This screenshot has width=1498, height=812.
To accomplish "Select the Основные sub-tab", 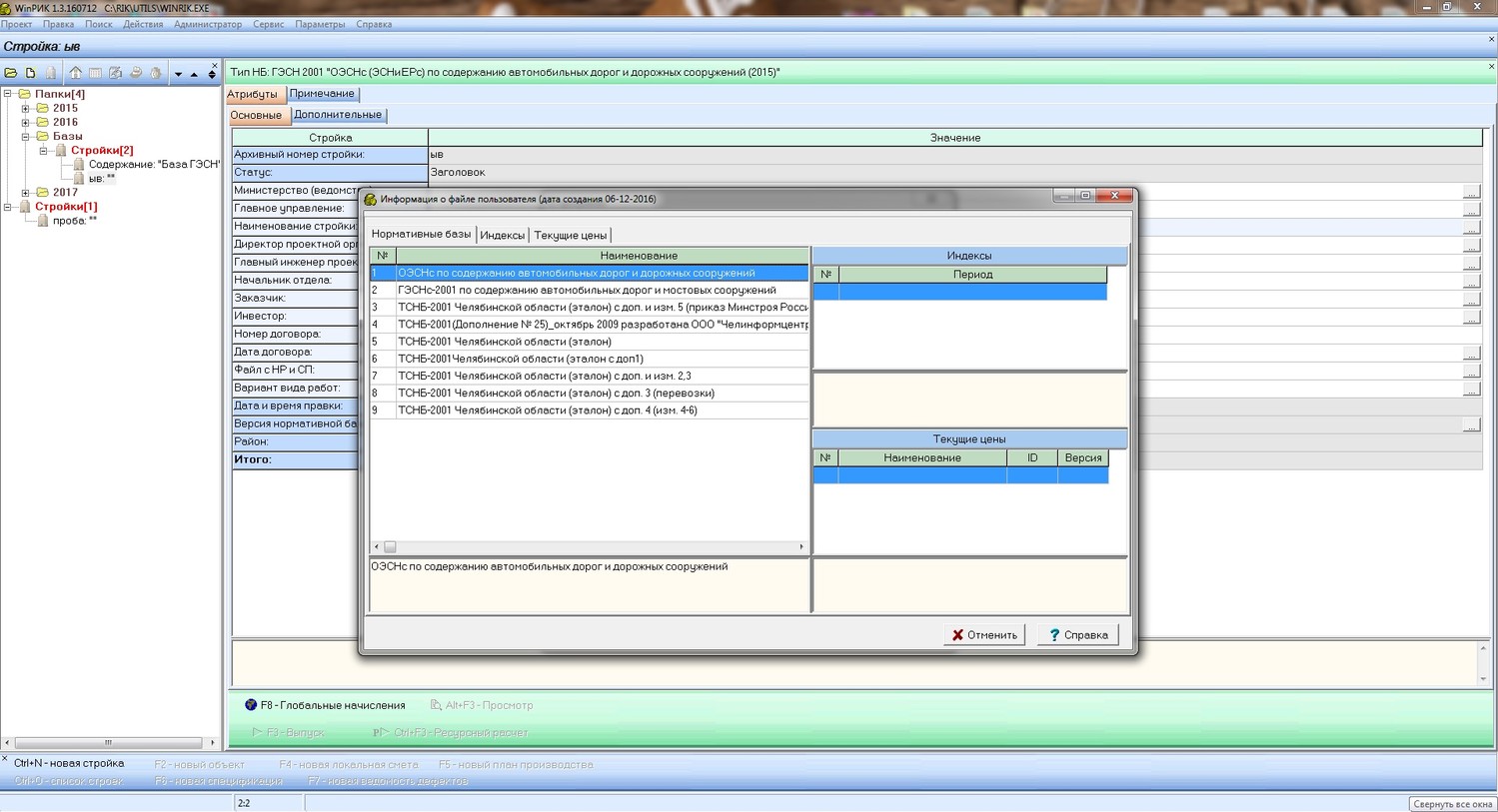I will (257, 115).
